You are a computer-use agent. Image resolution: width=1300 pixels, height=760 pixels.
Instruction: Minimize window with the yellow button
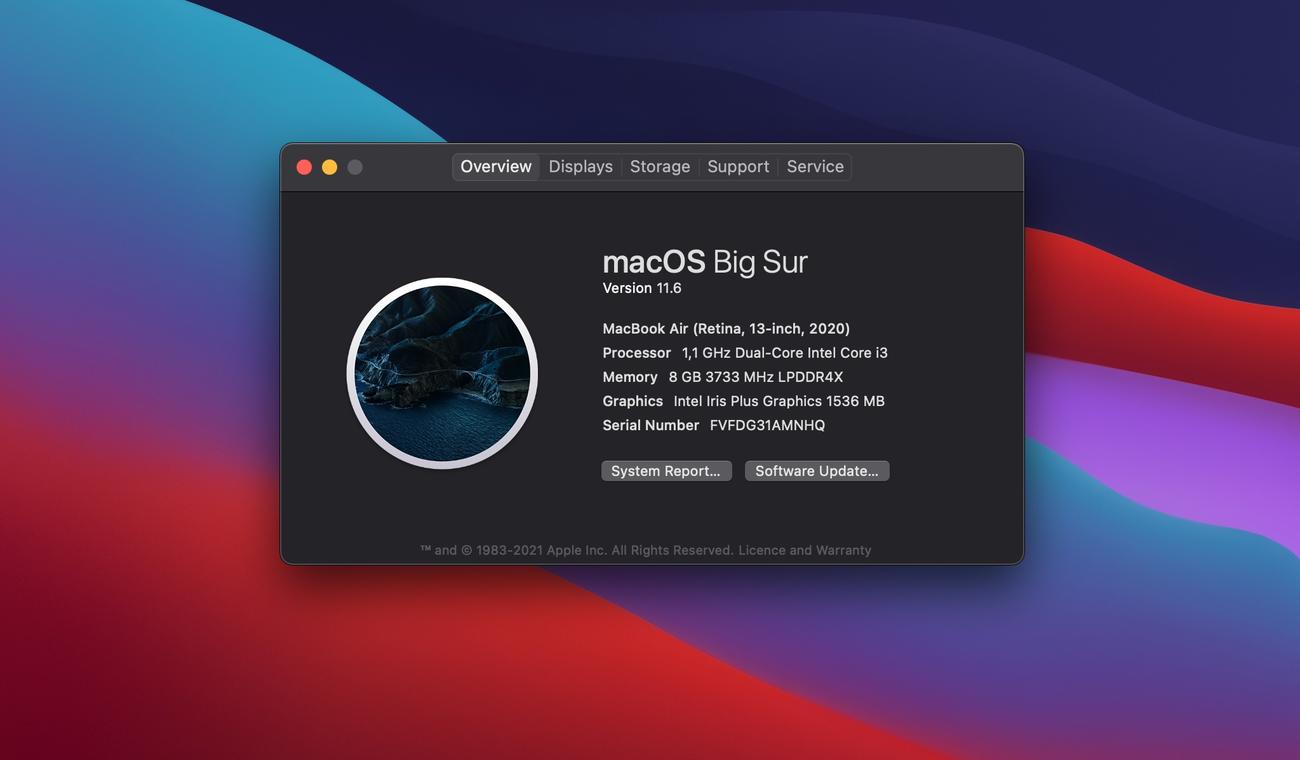(329, 167)
